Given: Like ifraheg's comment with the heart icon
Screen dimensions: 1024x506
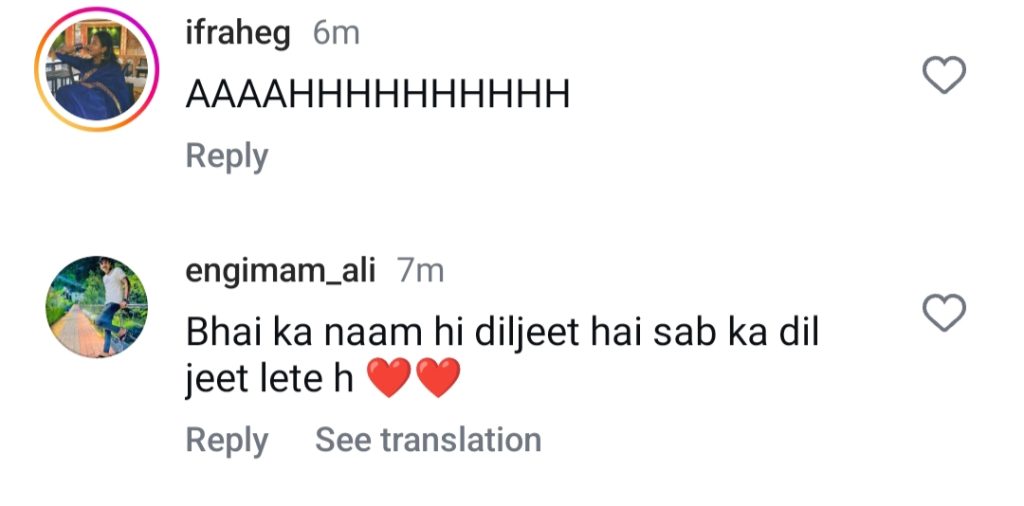Looking at the screenshot, I should pos(943,76).
